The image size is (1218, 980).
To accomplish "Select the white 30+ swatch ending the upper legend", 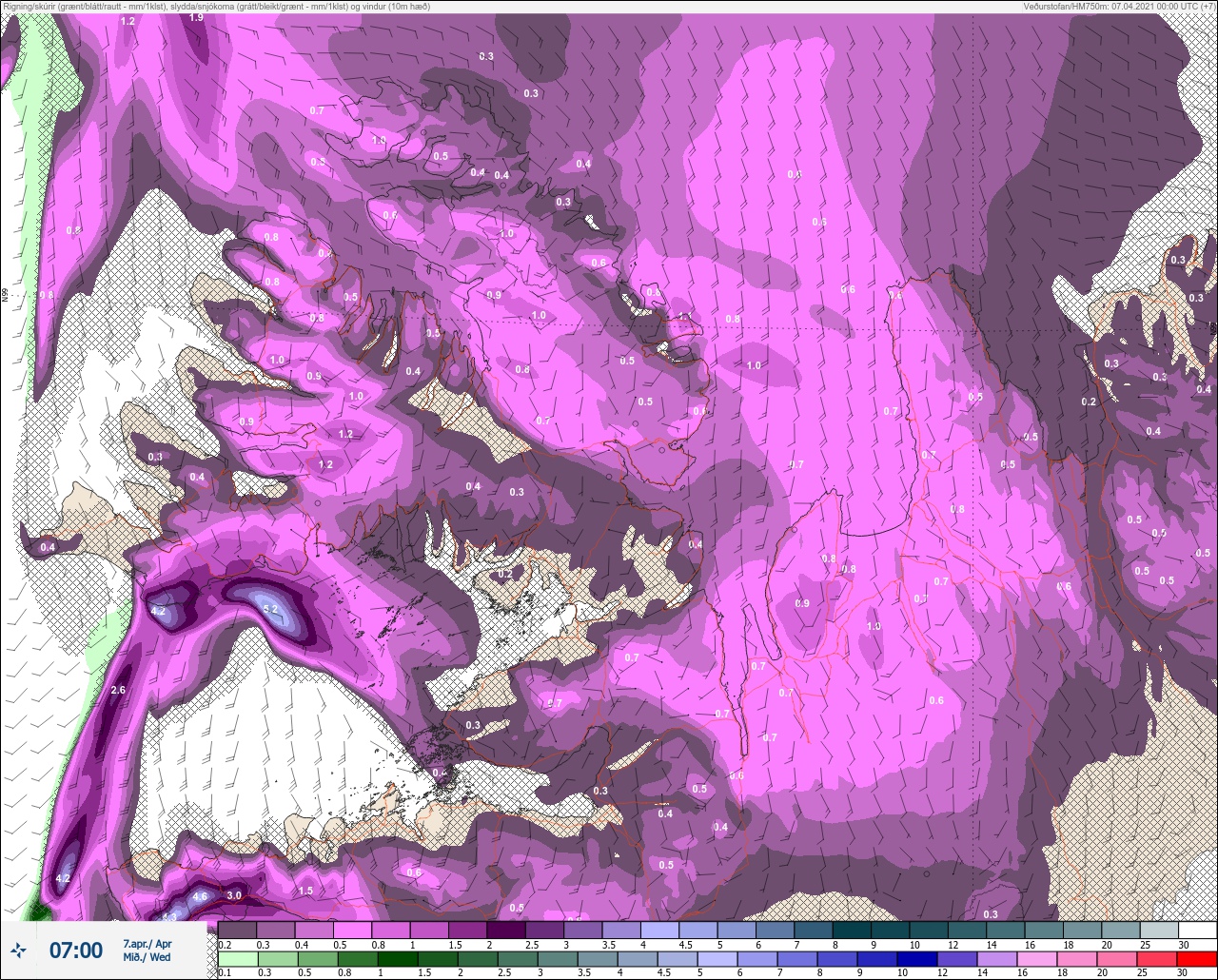I will coord(1197,930).
